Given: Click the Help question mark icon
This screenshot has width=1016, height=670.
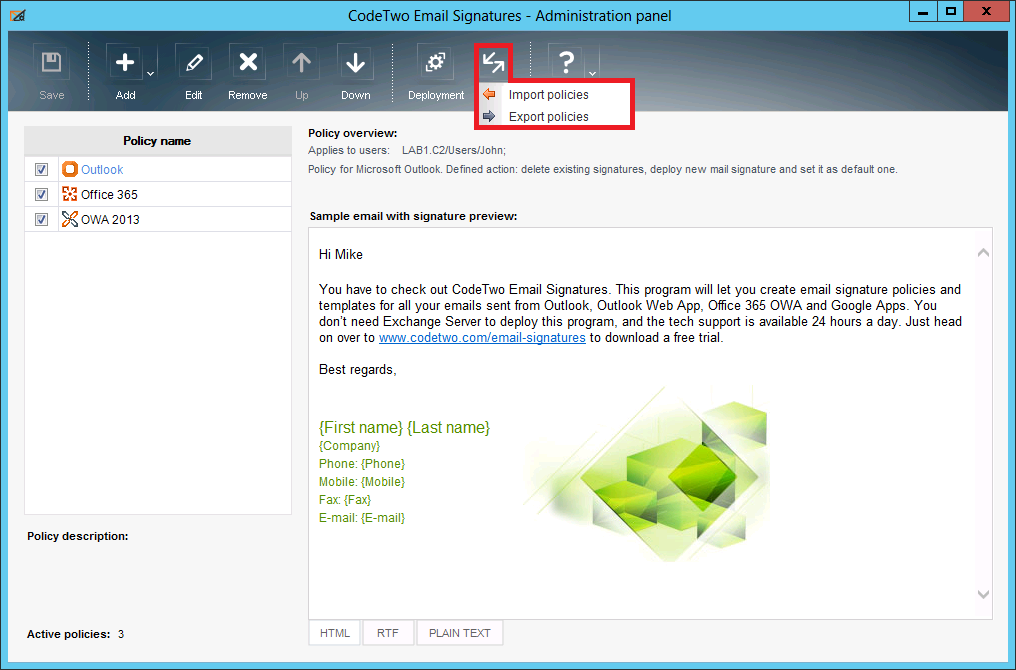Looking at the screenshot, I should (x=566, y=63).
